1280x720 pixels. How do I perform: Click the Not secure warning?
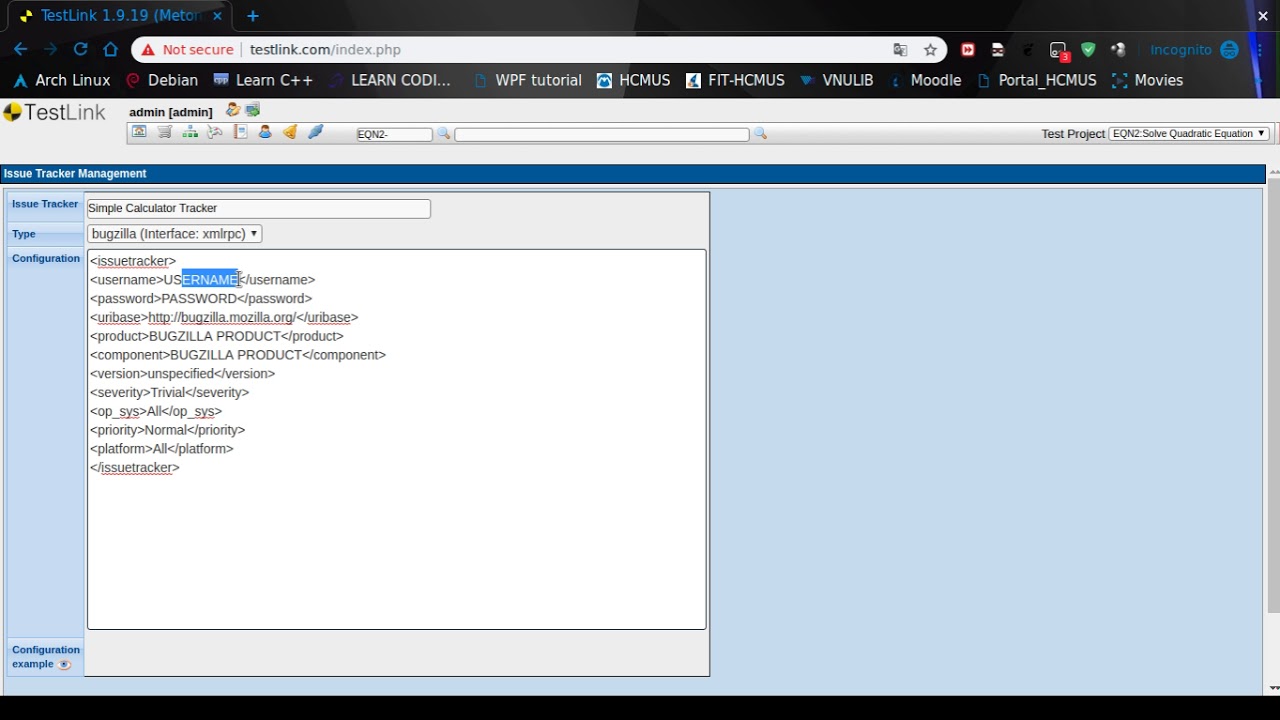(188, 50)
